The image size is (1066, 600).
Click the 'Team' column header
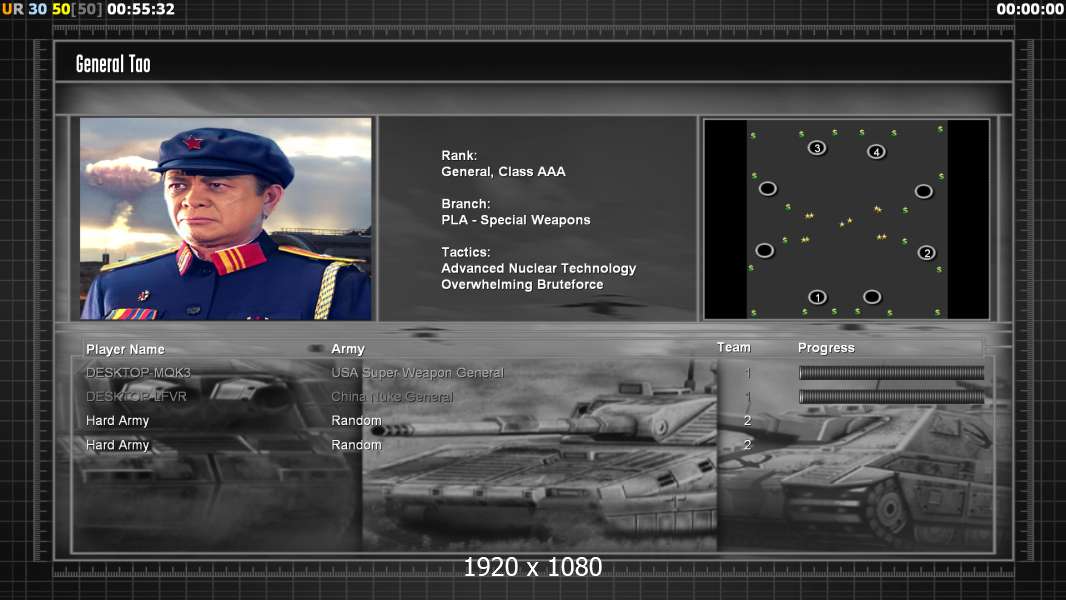pyautogui.click(x=734, y=347)
